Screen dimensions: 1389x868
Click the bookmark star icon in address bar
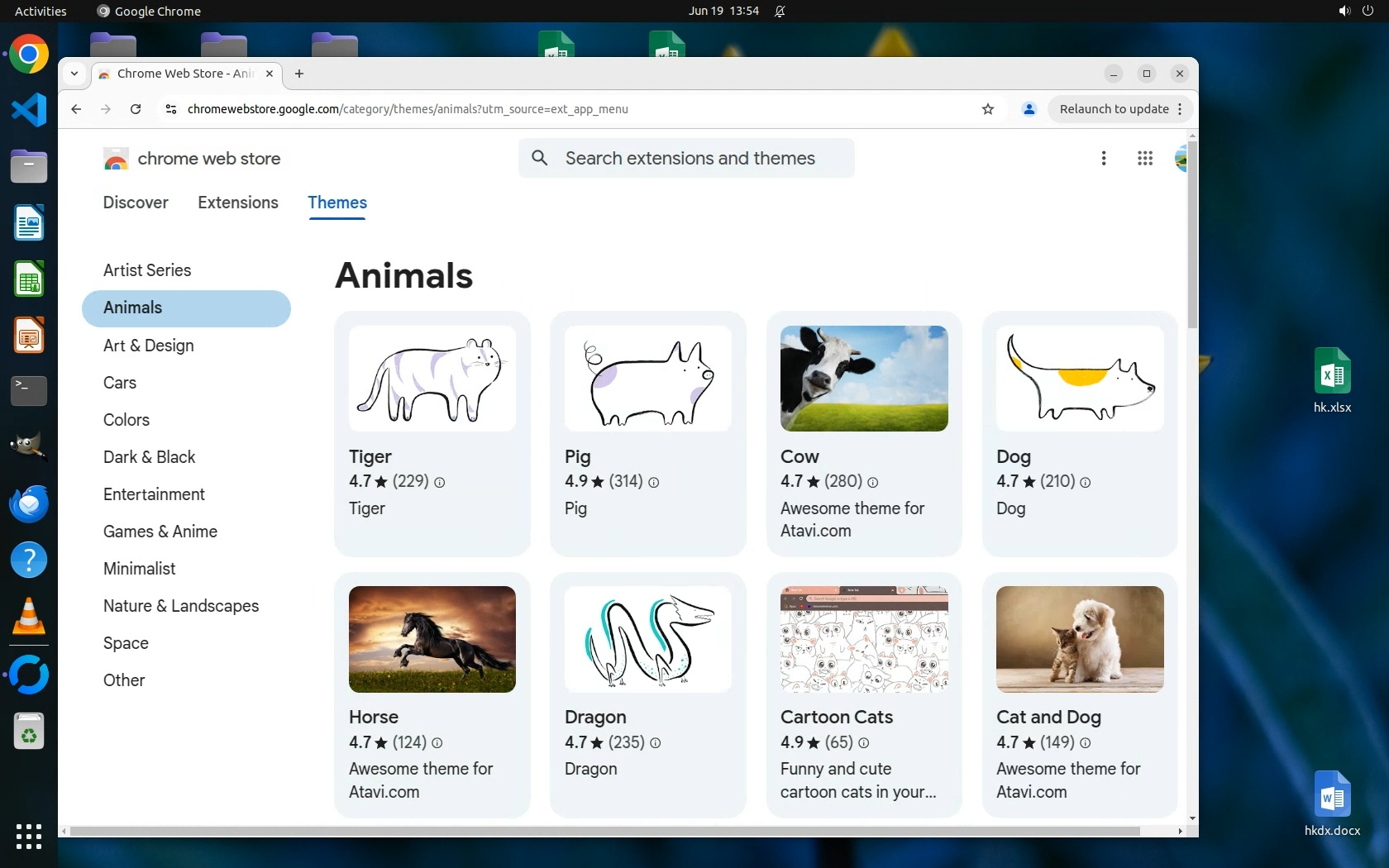[x=987, y=109]
